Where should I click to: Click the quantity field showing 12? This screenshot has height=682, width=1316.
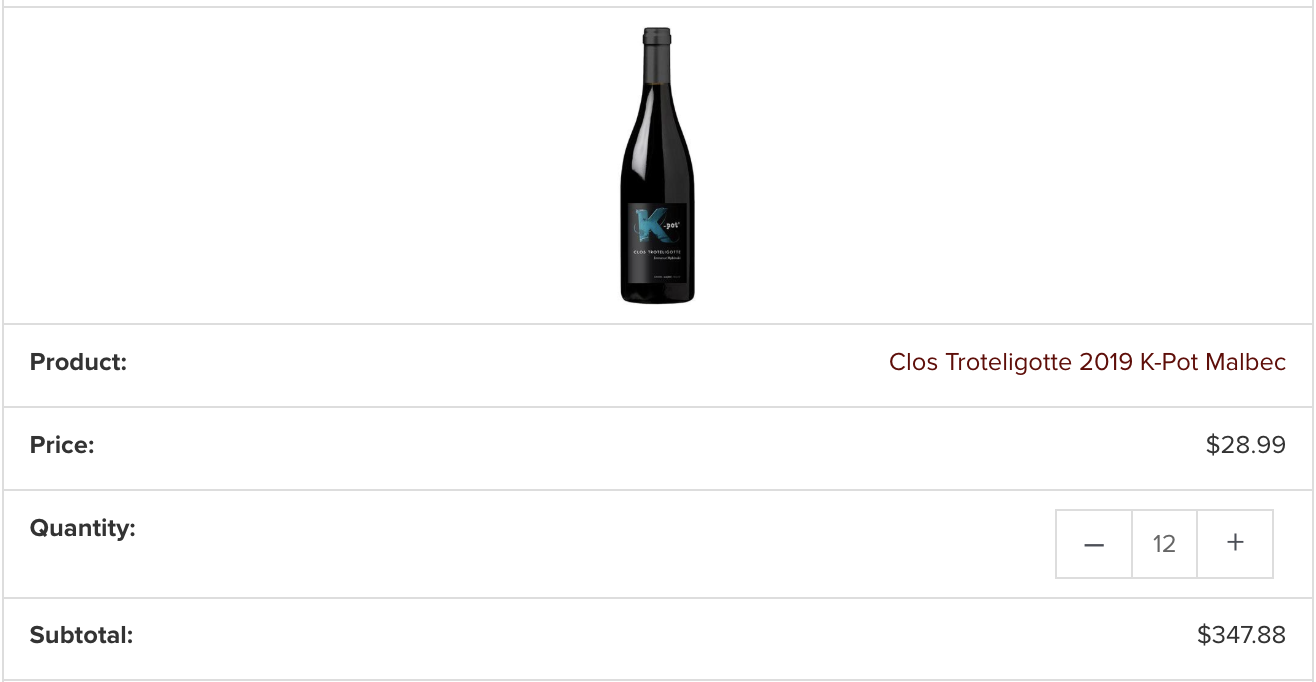(x=1164, y=544)
